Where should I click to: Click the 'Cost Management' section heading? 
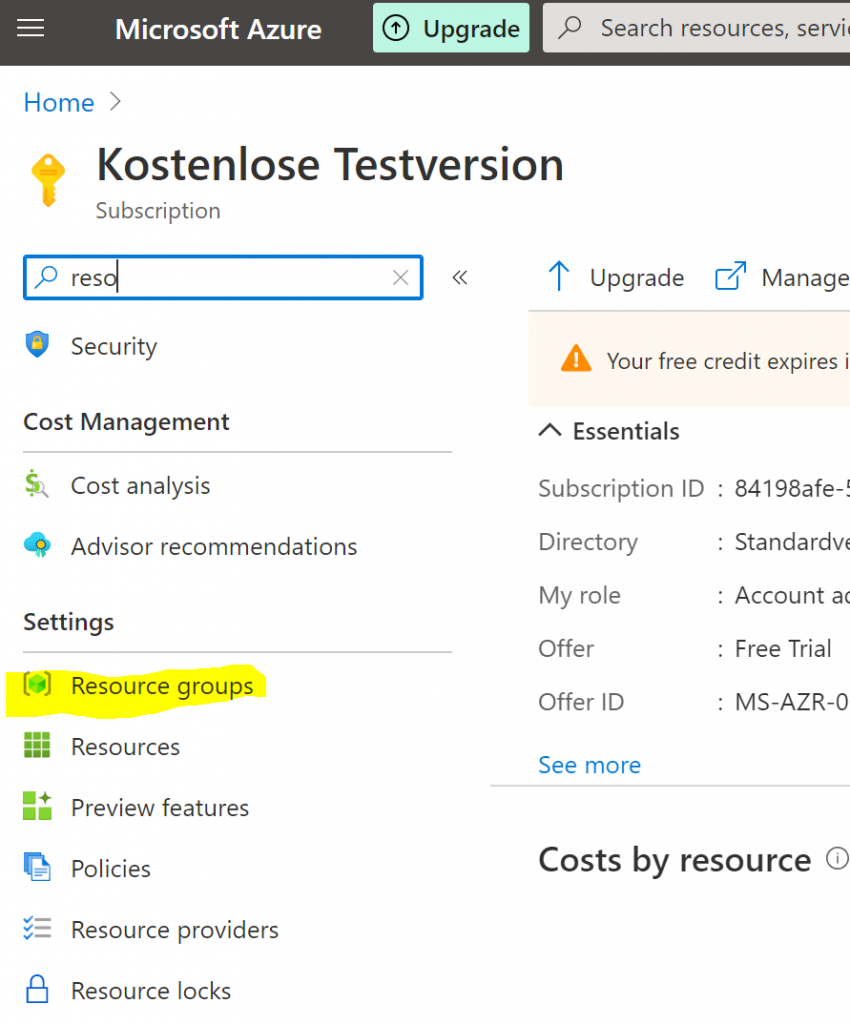coord(126,422)
